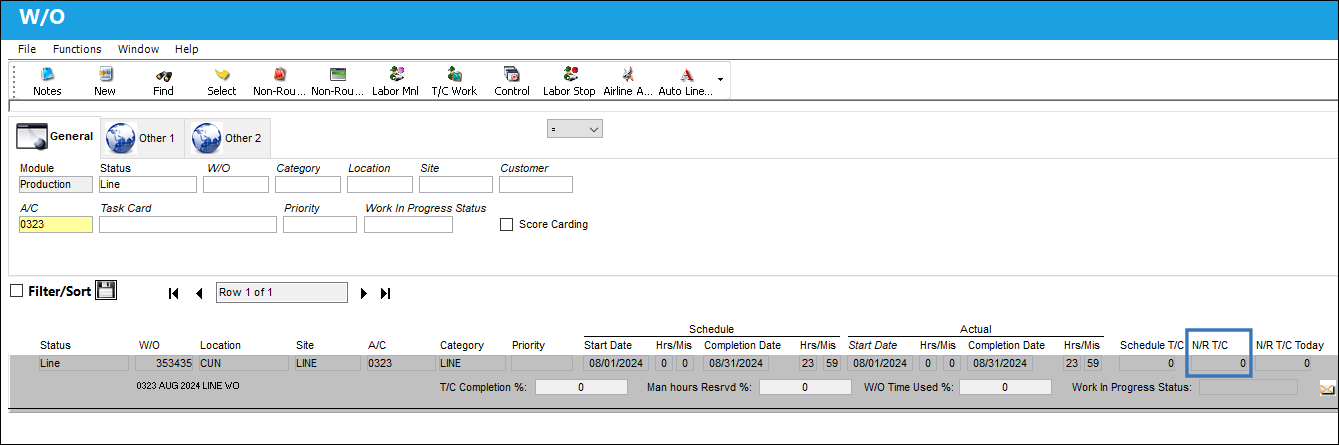Open the Help menu
Viewport: 1339px width, 445px height.
[x=187, y=49]
